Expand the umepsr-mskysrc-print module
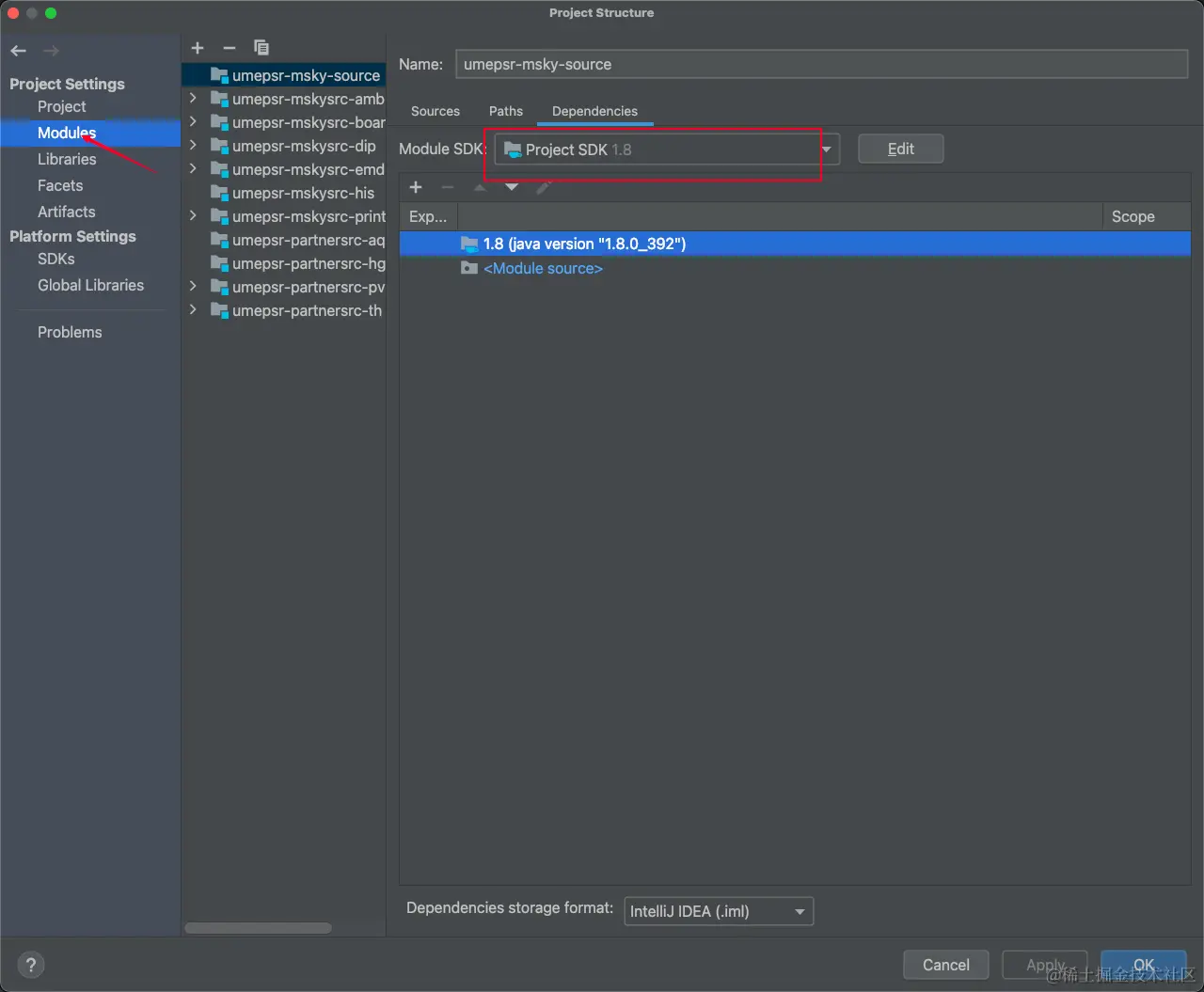This screenshot has height=992, width=1204. (x=193, y=215)
